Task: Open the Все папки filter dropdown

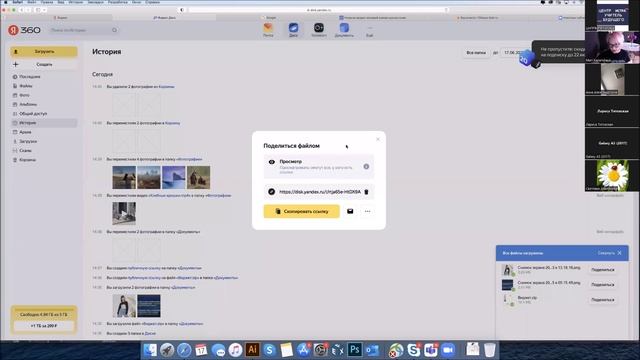Action: tap(476, 53)
